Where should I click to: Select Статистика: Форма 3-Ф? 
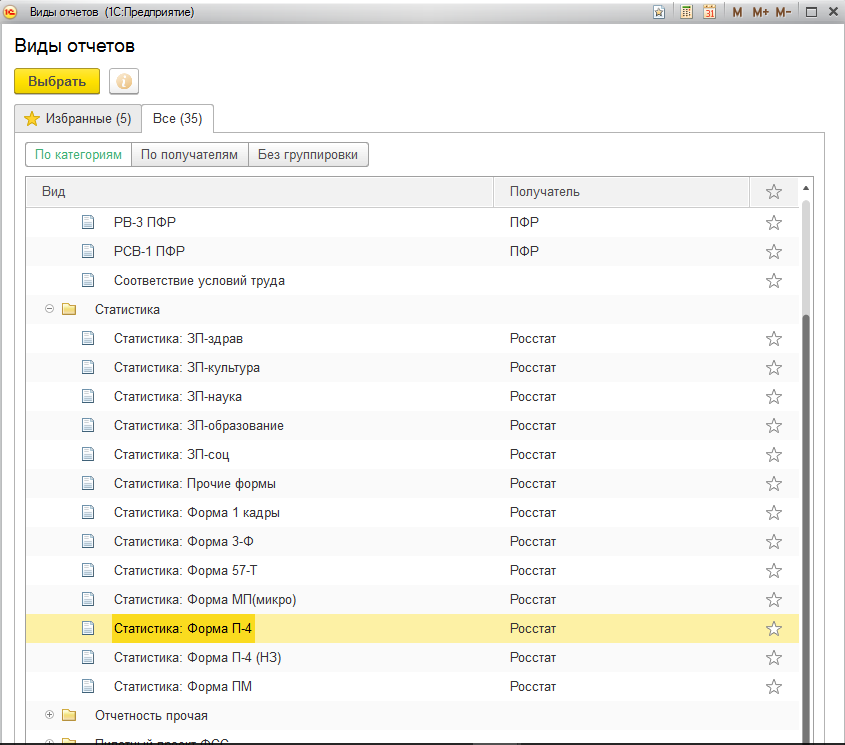point(412,542)
